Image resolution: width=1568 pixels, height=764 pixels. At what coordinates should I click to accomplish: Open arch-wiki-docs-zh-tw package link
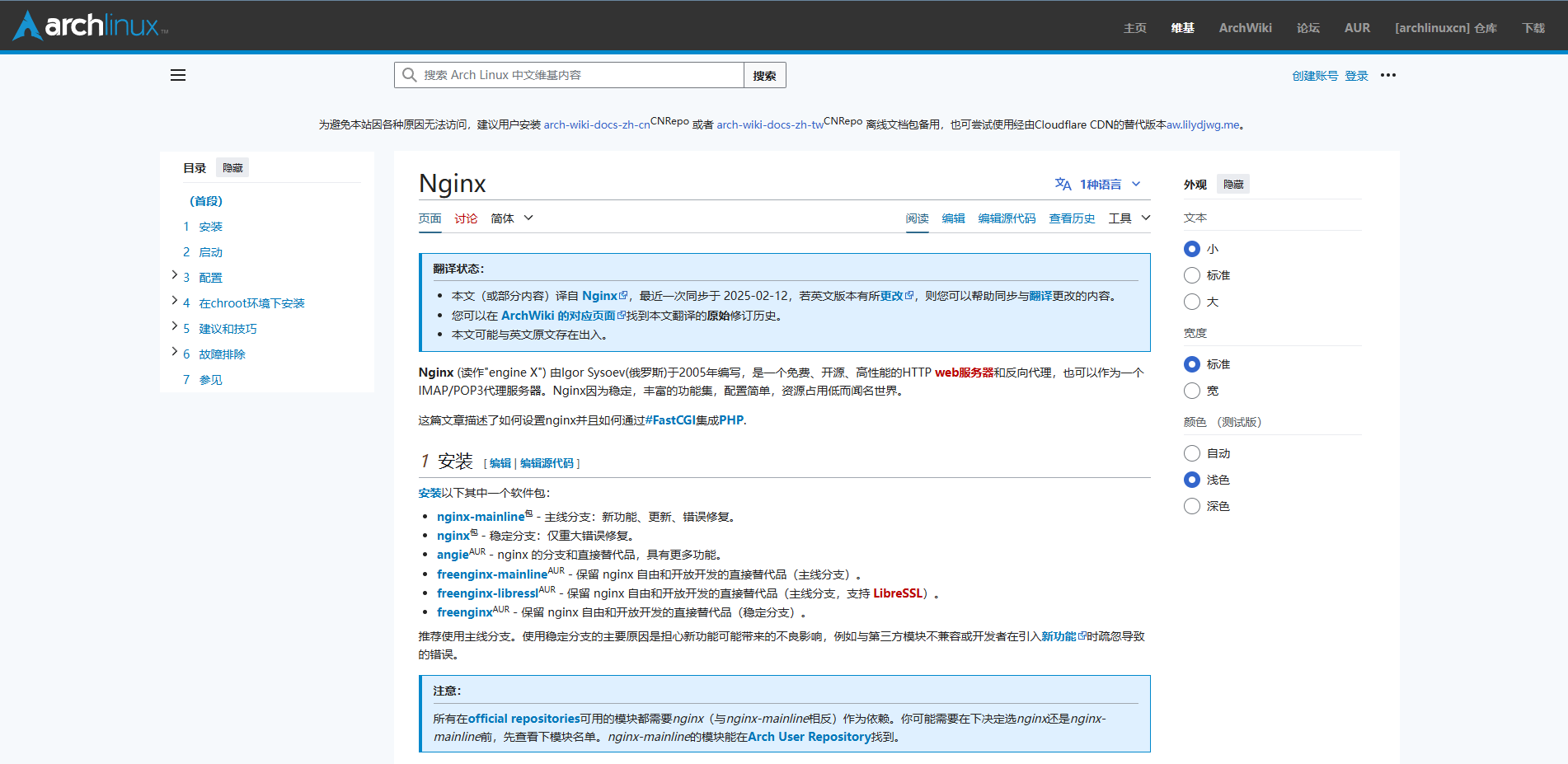tap(770, 125)
